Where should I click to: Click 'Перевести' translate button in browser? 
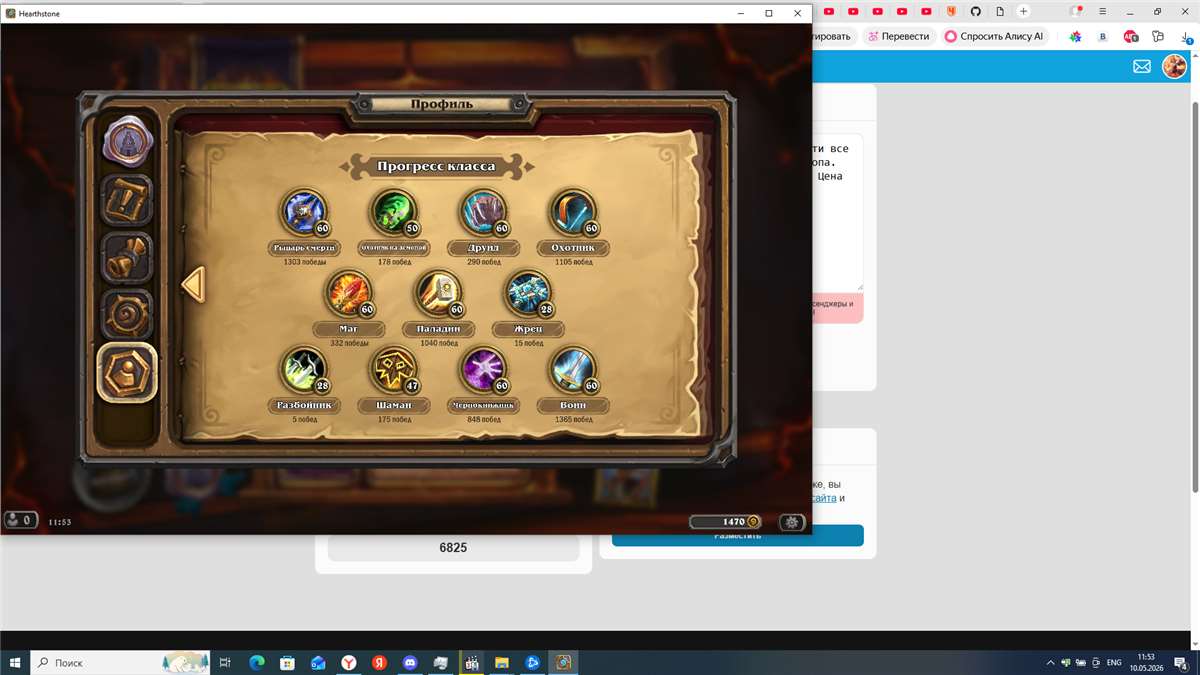click(898, 36)
